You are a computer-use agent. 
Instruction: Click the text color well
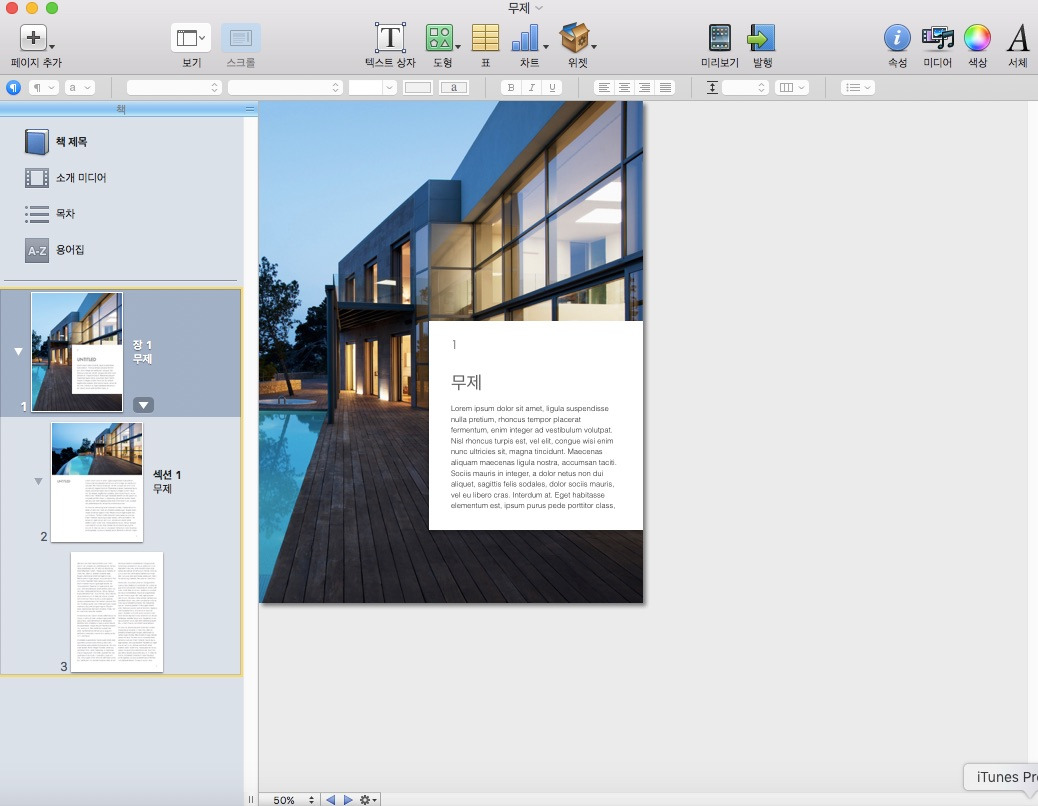(418, 87)
